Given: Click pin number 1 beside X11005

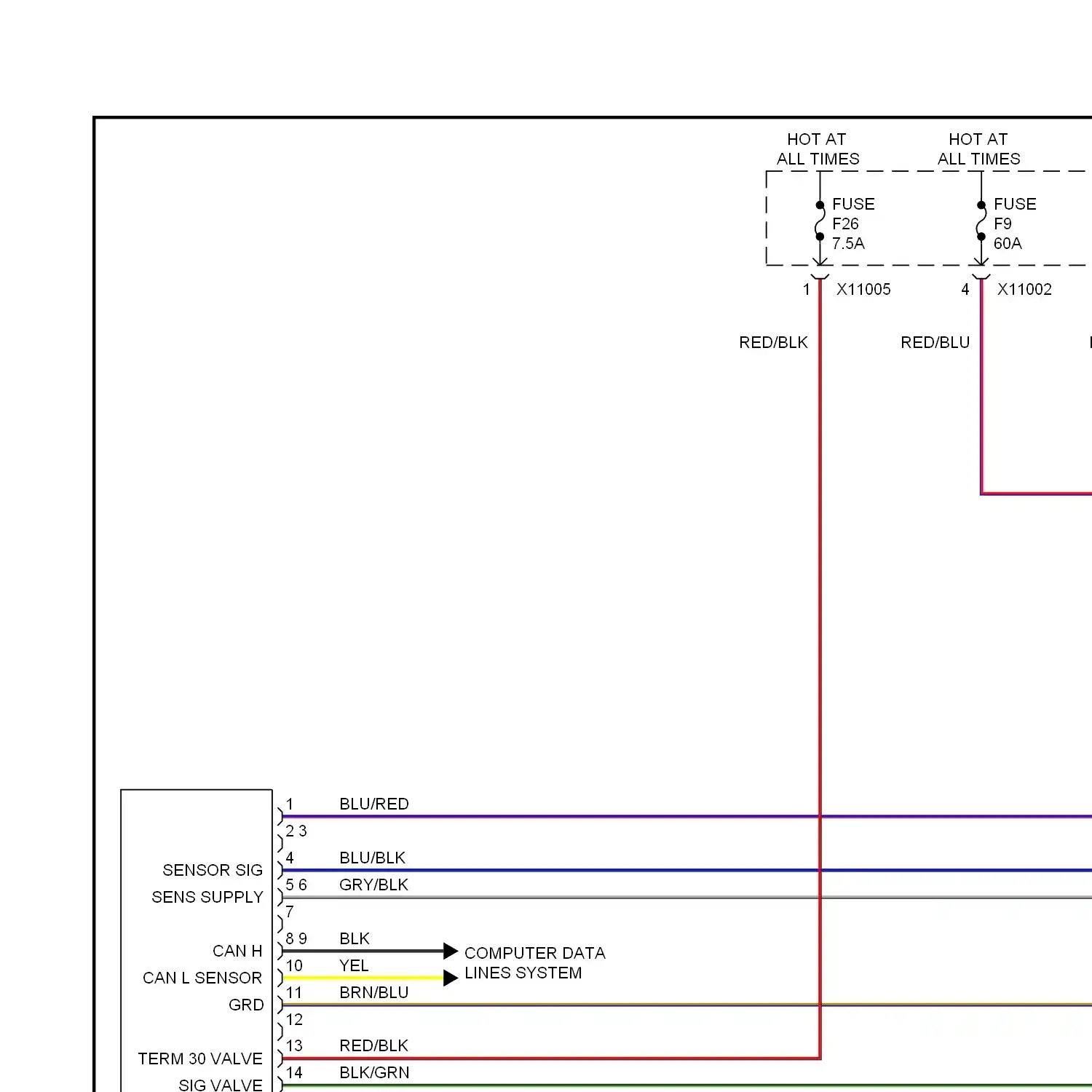Looking at the screenshot, I should click(x=807, y=289).
